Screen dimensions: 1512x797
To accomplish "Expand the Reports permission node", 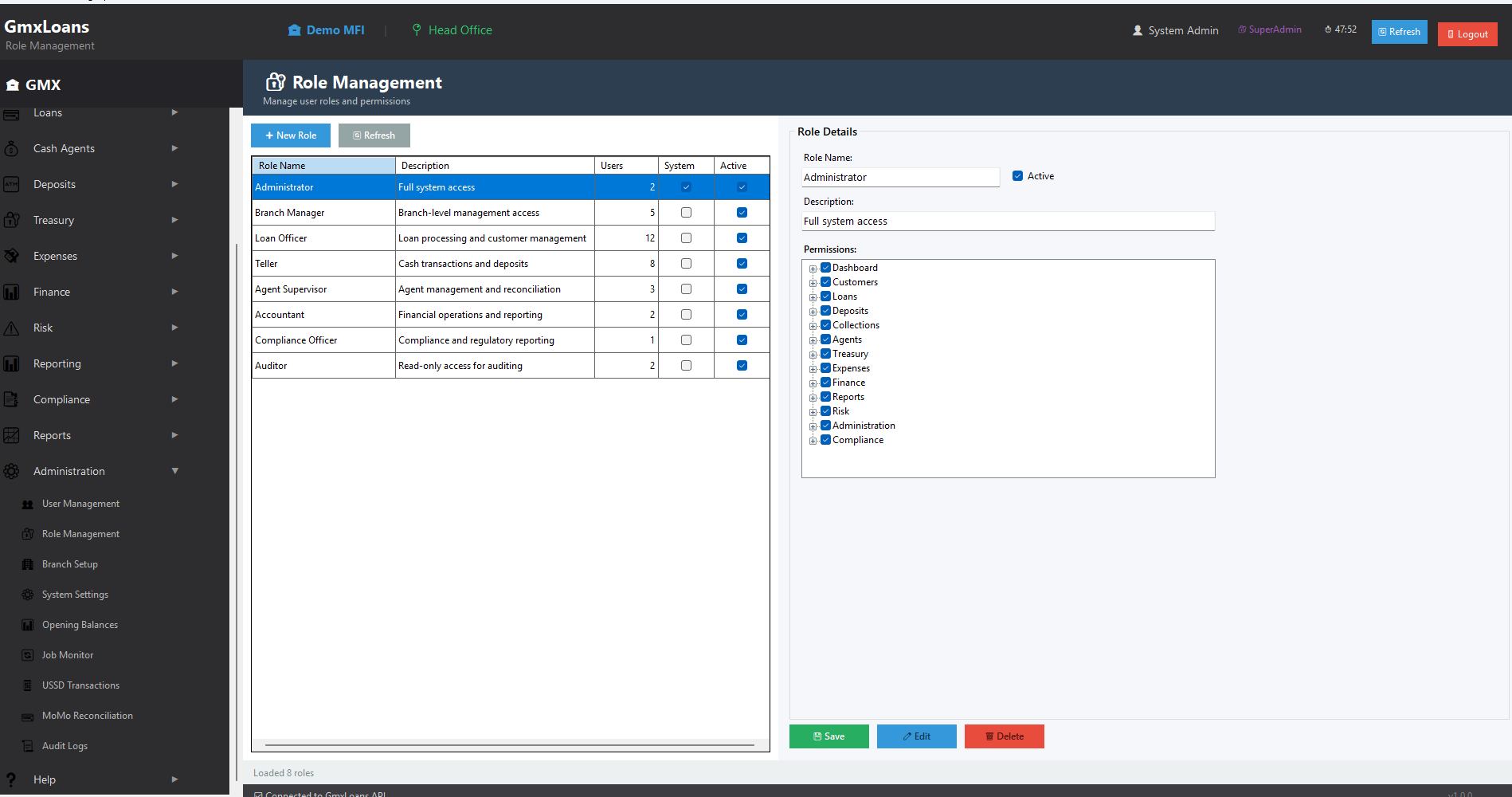I will pos(813,398).
